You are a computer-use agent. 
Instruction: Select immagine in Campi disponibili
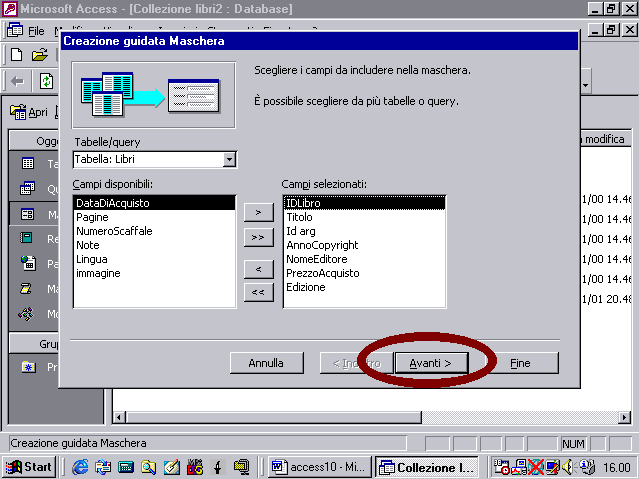pos(154,273)
